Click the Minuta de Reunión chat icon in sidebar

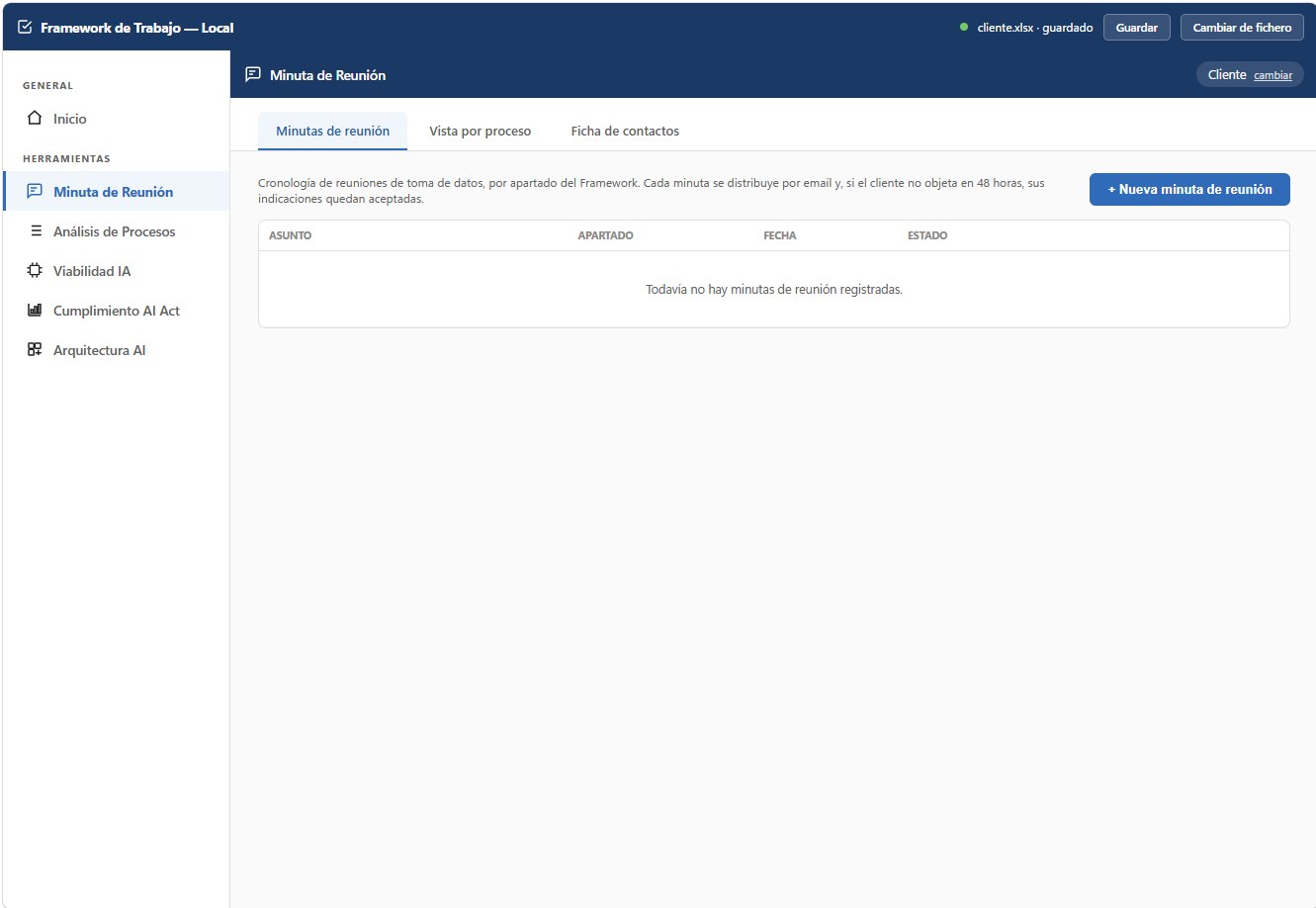35,192
